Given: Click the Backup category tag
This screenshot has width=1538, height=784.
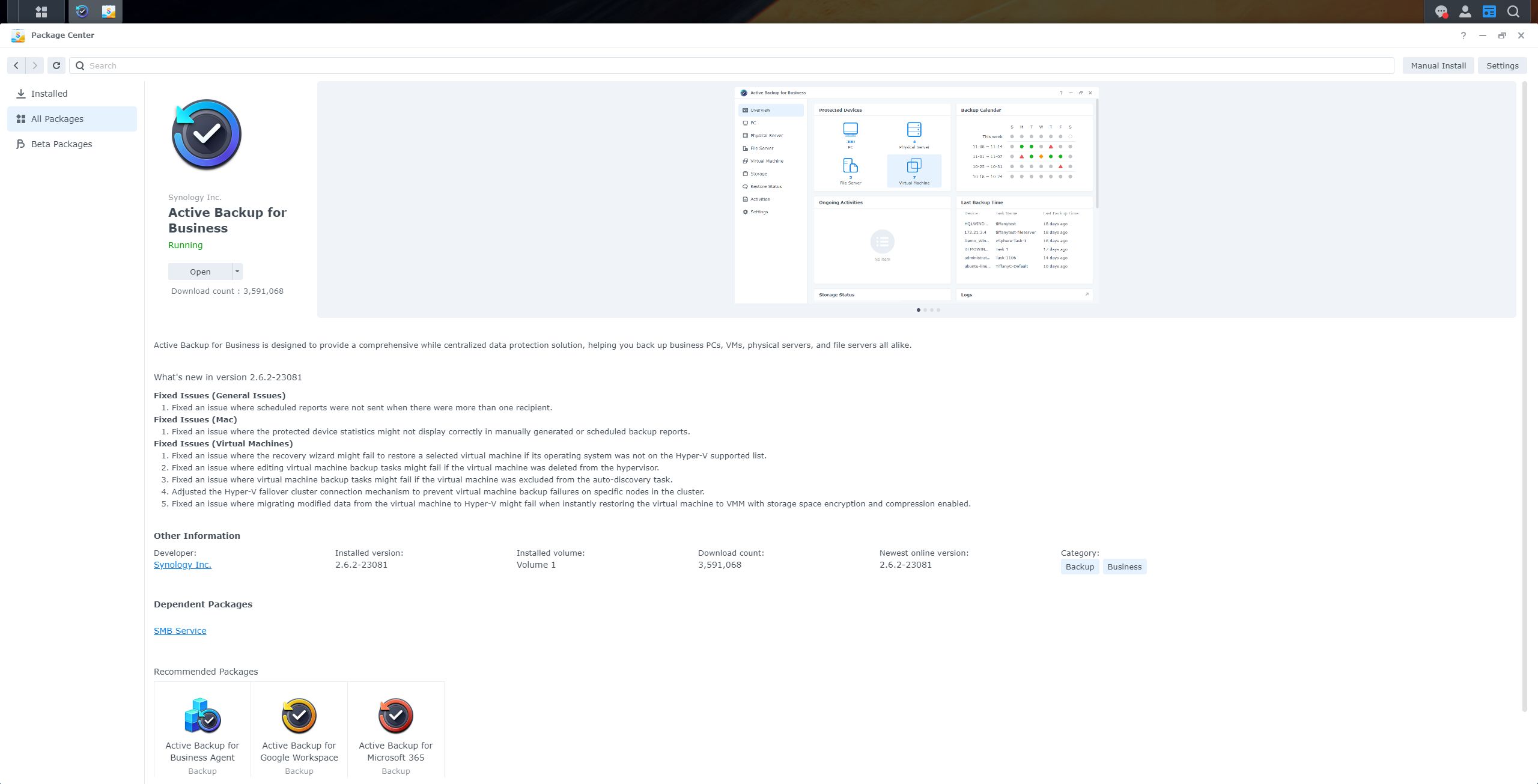Looking at the screenshot, I should (x=1080, y=567).
